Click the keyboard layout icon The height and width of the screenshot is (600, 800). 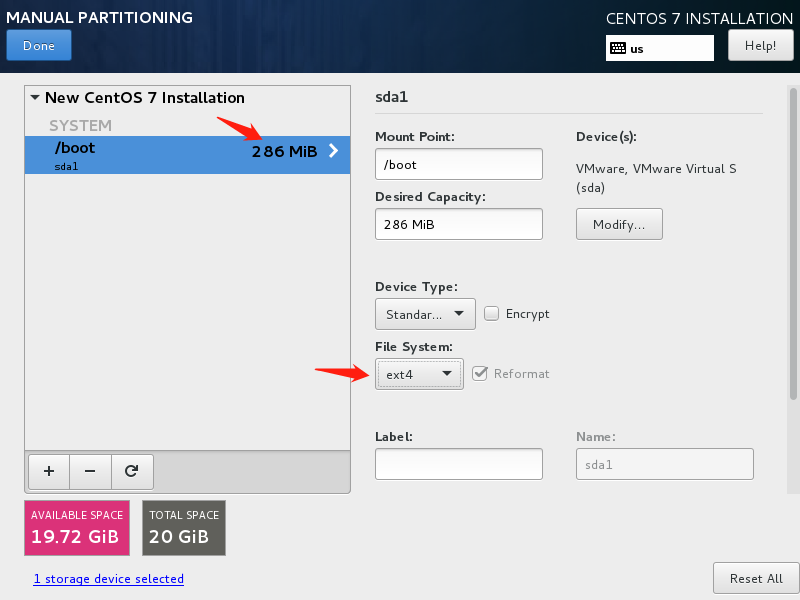tap(618, 48)
